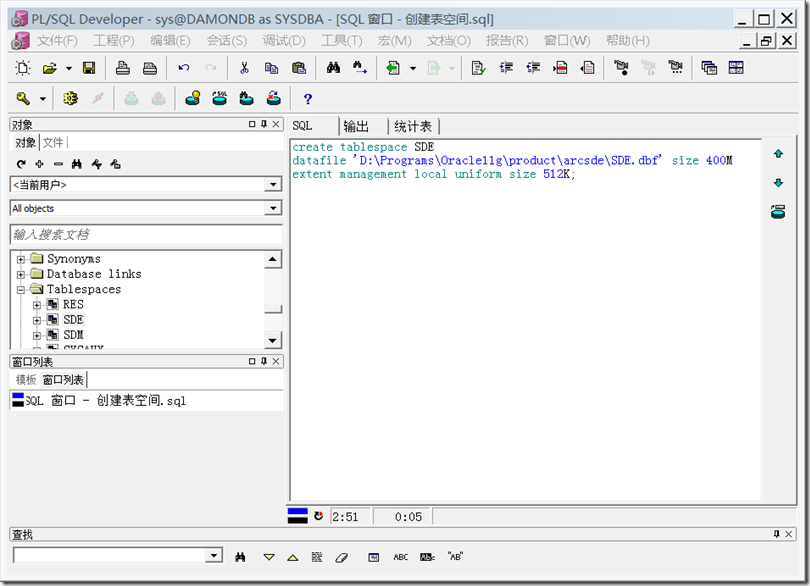The height and width of the screenshot is (586, 810).
Task: Click the Copy icon in toolbar
Action: (x=271, y=68)
